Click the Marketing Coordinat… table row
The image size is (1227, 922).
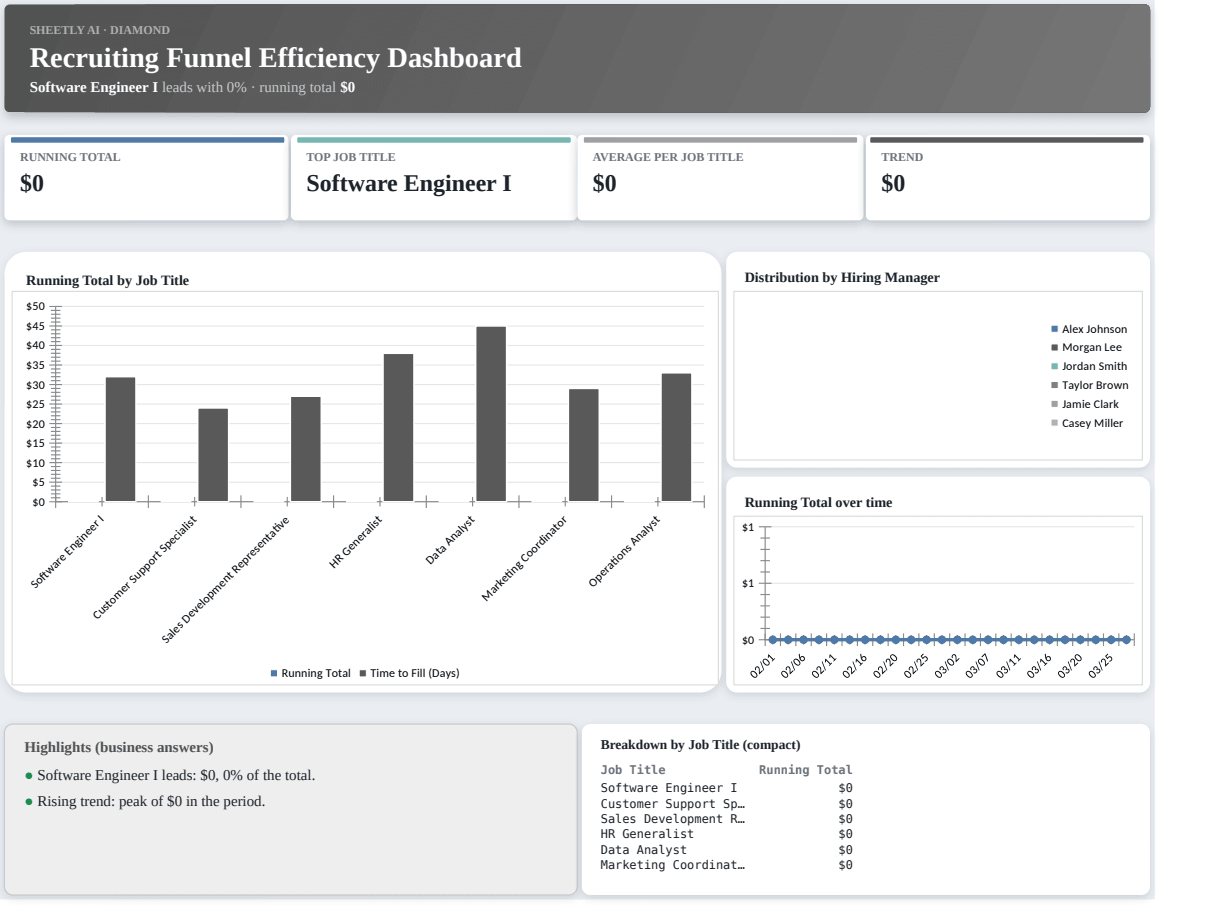726,865
